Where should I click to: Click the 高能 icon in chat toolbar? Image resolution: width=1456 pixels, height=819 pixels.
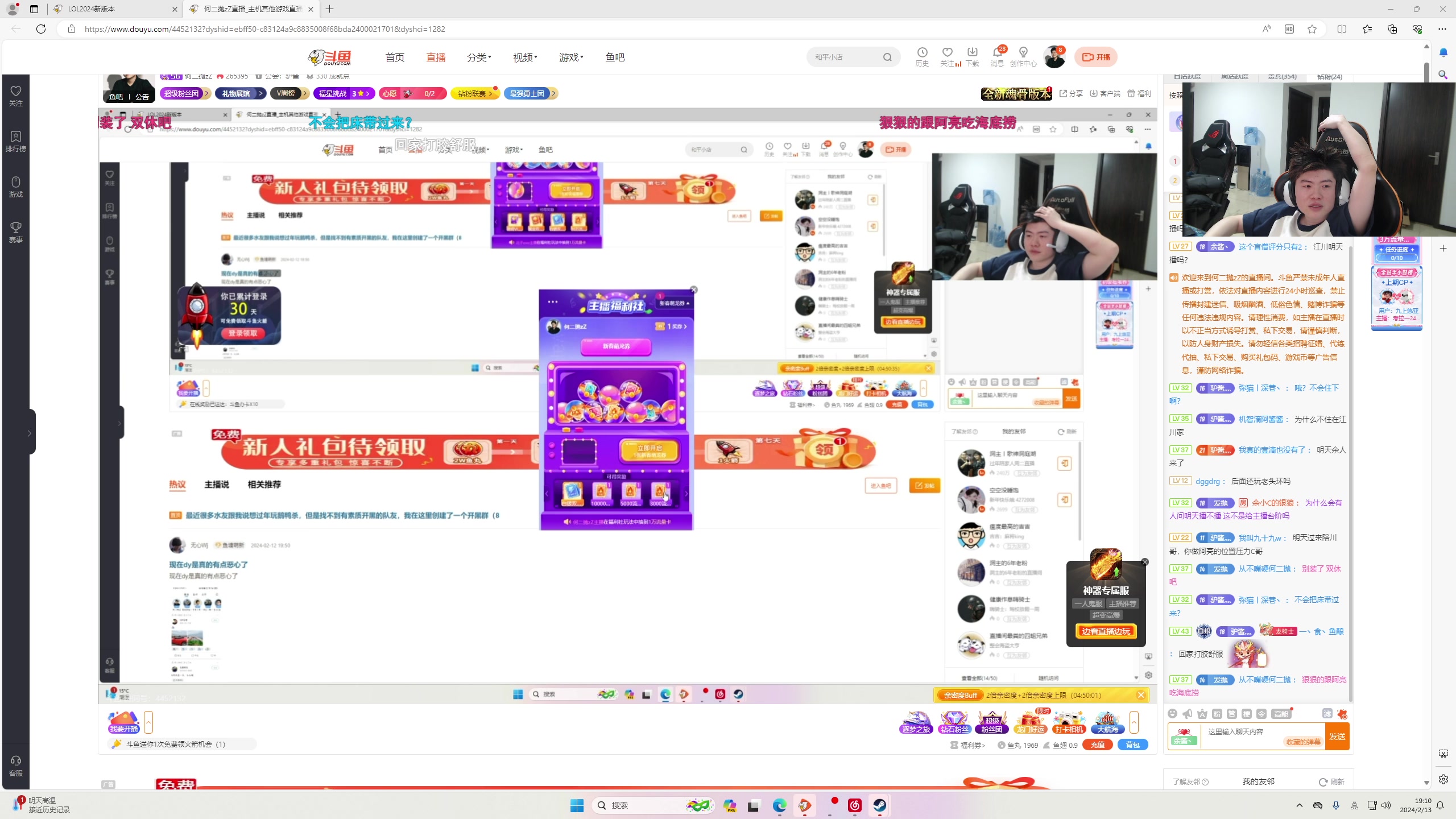click(x=1281, y=714)
